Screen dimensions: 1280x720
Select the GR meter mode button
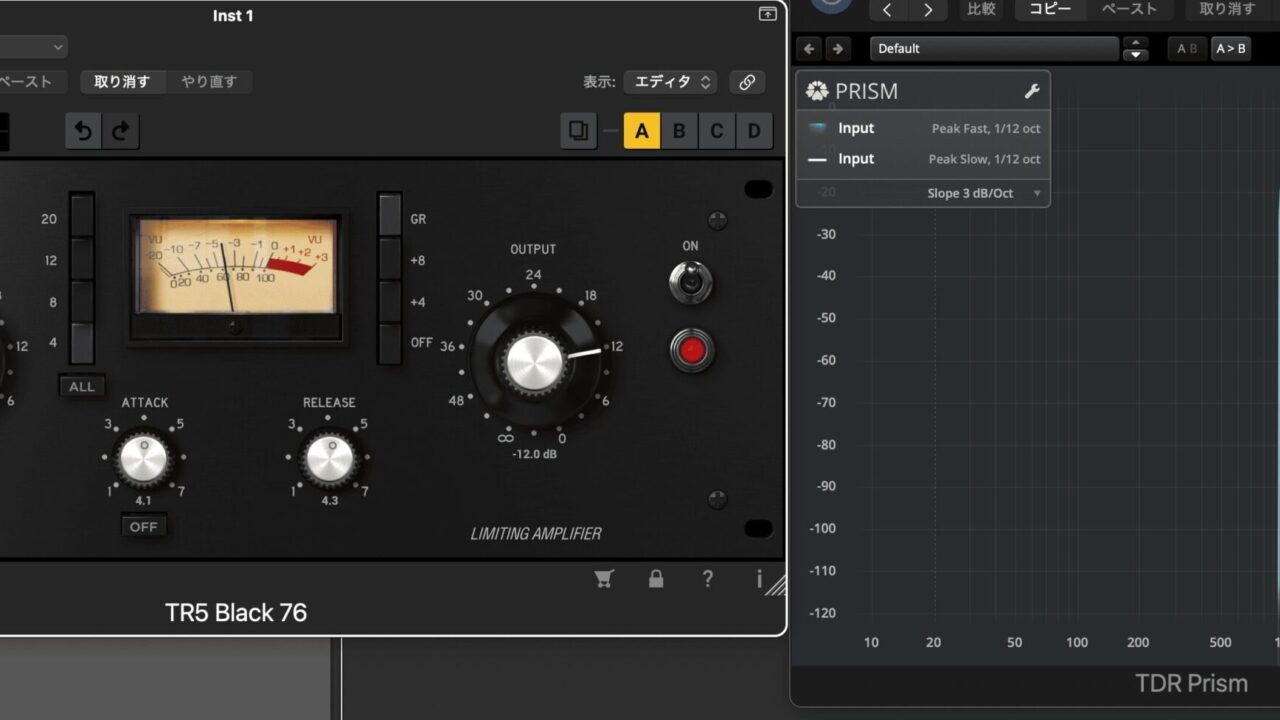tap(390, 219)
